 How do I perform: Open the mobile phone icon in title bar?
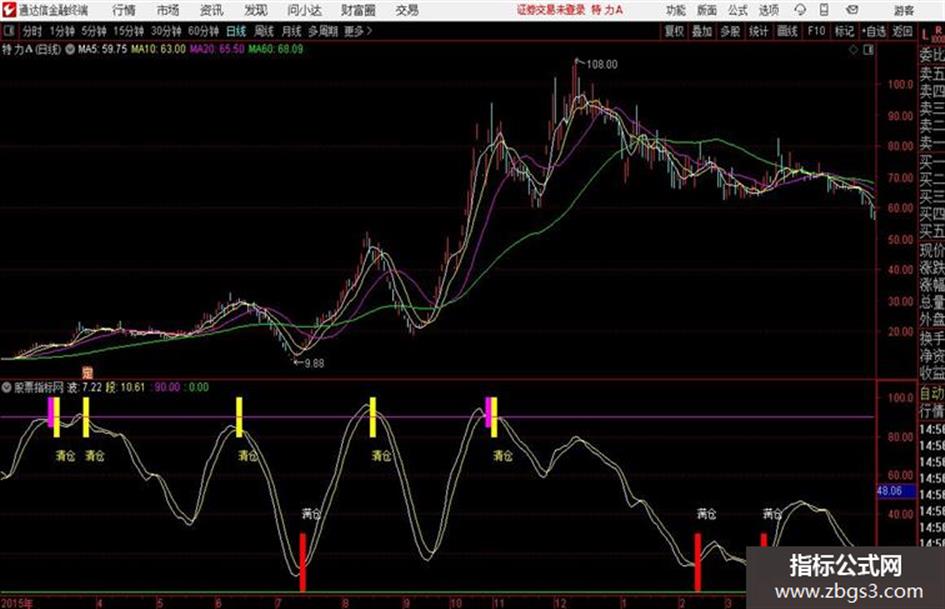pyautogui.click(x=824, y=10)
